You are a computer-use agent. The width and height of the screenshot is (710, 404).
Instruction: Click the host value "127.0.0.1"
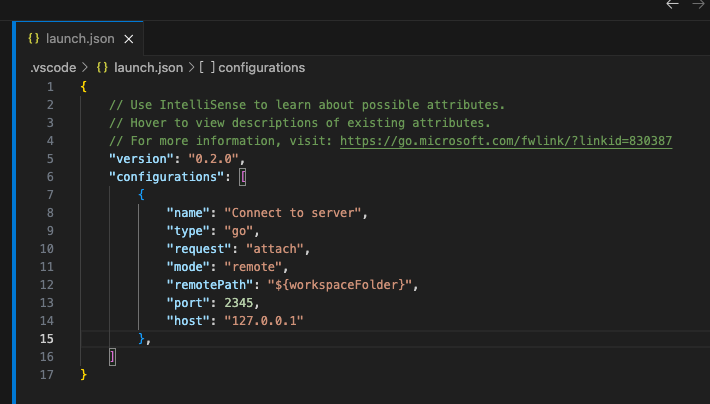267,320
